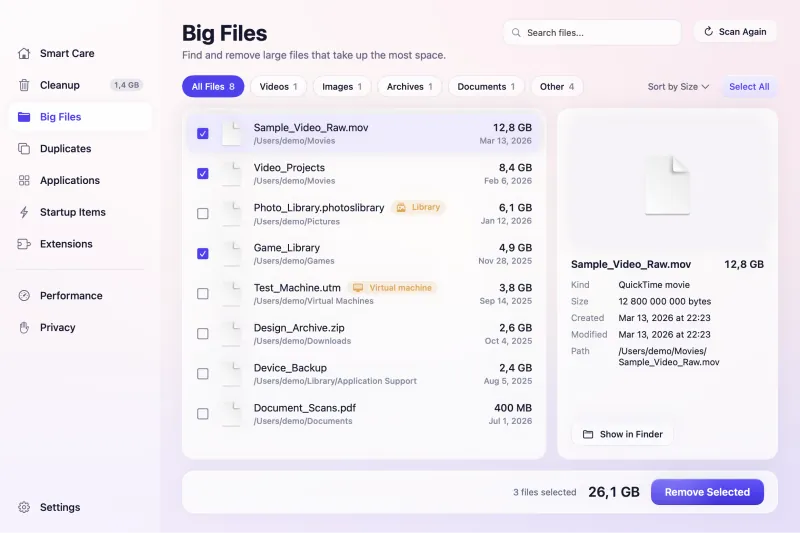Click the Startup Items lightning icon
800x533 pixels.
(24, 212)
